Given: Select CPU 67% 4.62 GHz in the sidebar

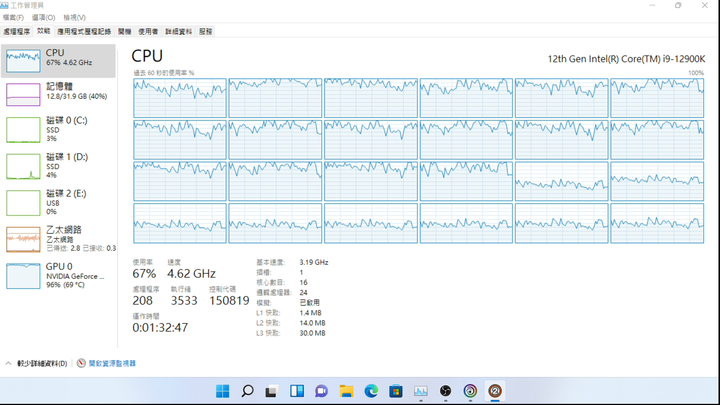Looking at the screenshot, I should [x=58, y=61].
